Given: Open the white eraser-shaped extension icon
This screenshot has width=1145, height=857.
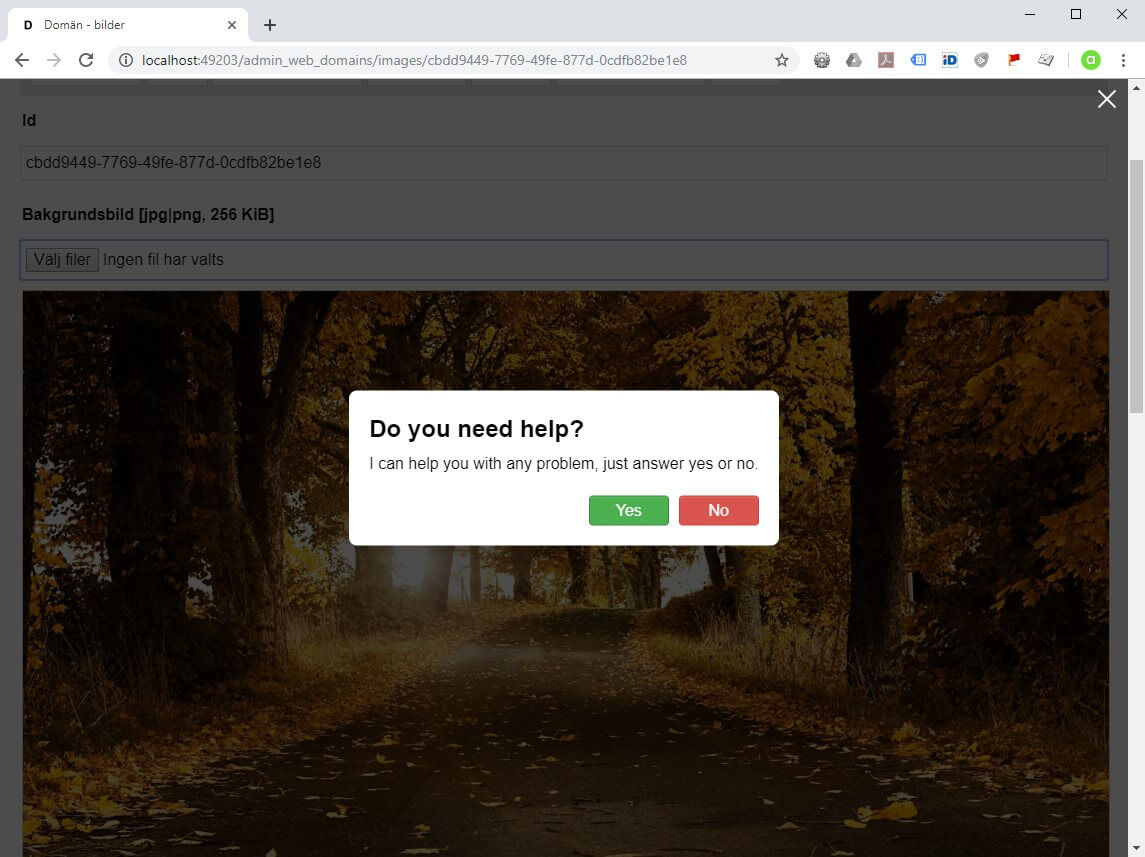Looking at the screenshot, I should [1046, 60].
